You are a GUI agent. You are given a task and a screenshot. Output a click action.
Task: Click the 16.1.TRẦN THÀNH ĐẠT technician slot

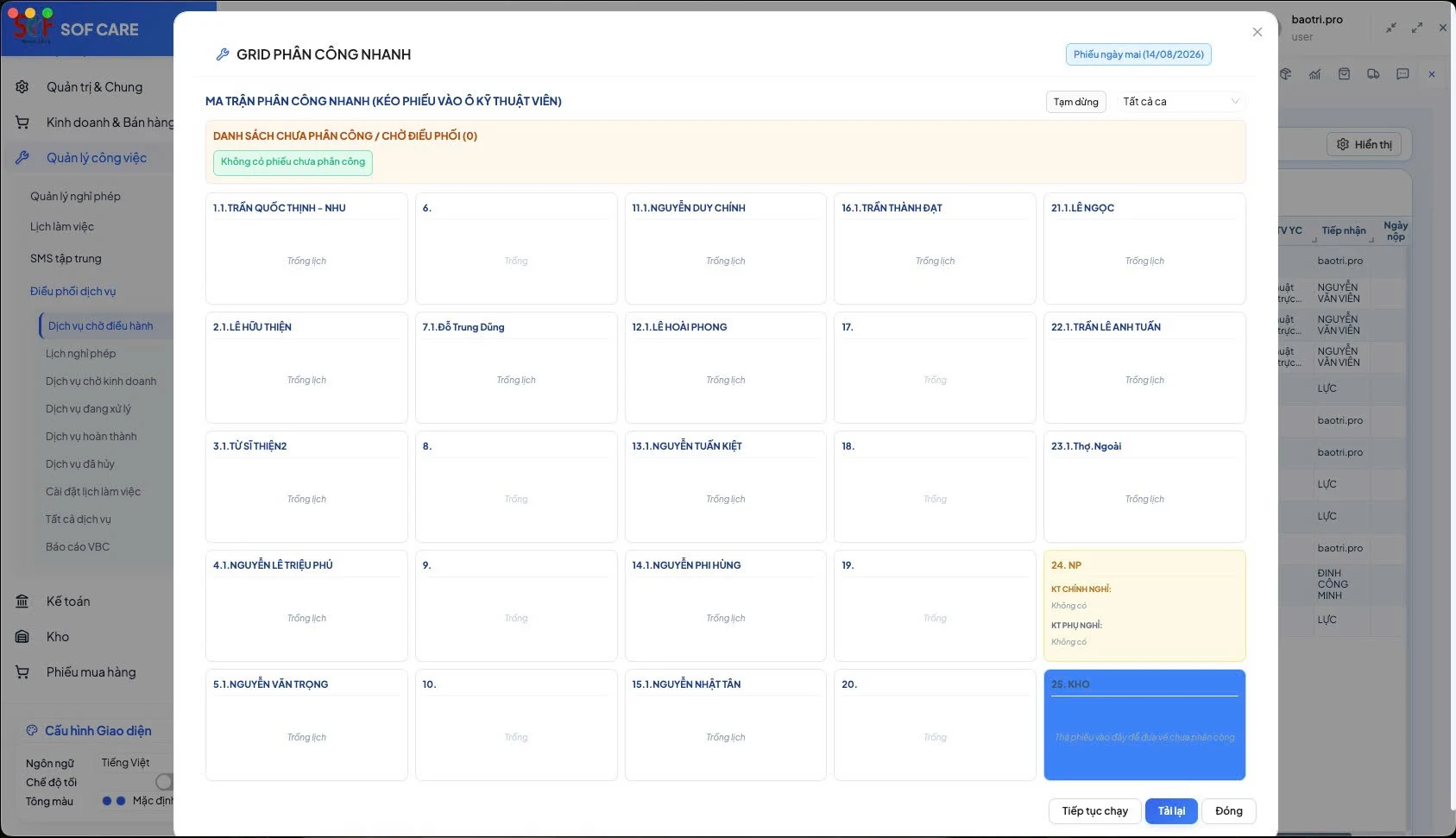935,249
